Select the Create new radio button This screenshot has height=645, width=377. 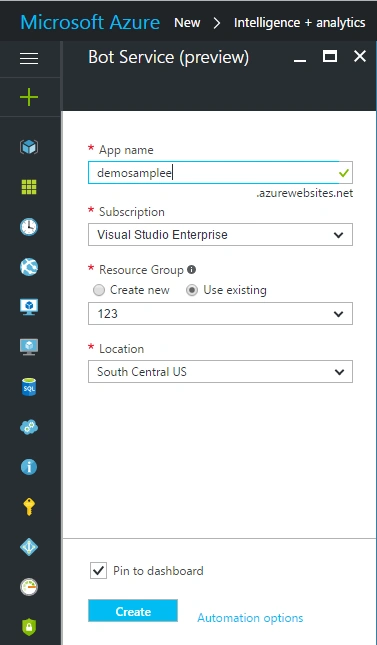pos(99,290)
